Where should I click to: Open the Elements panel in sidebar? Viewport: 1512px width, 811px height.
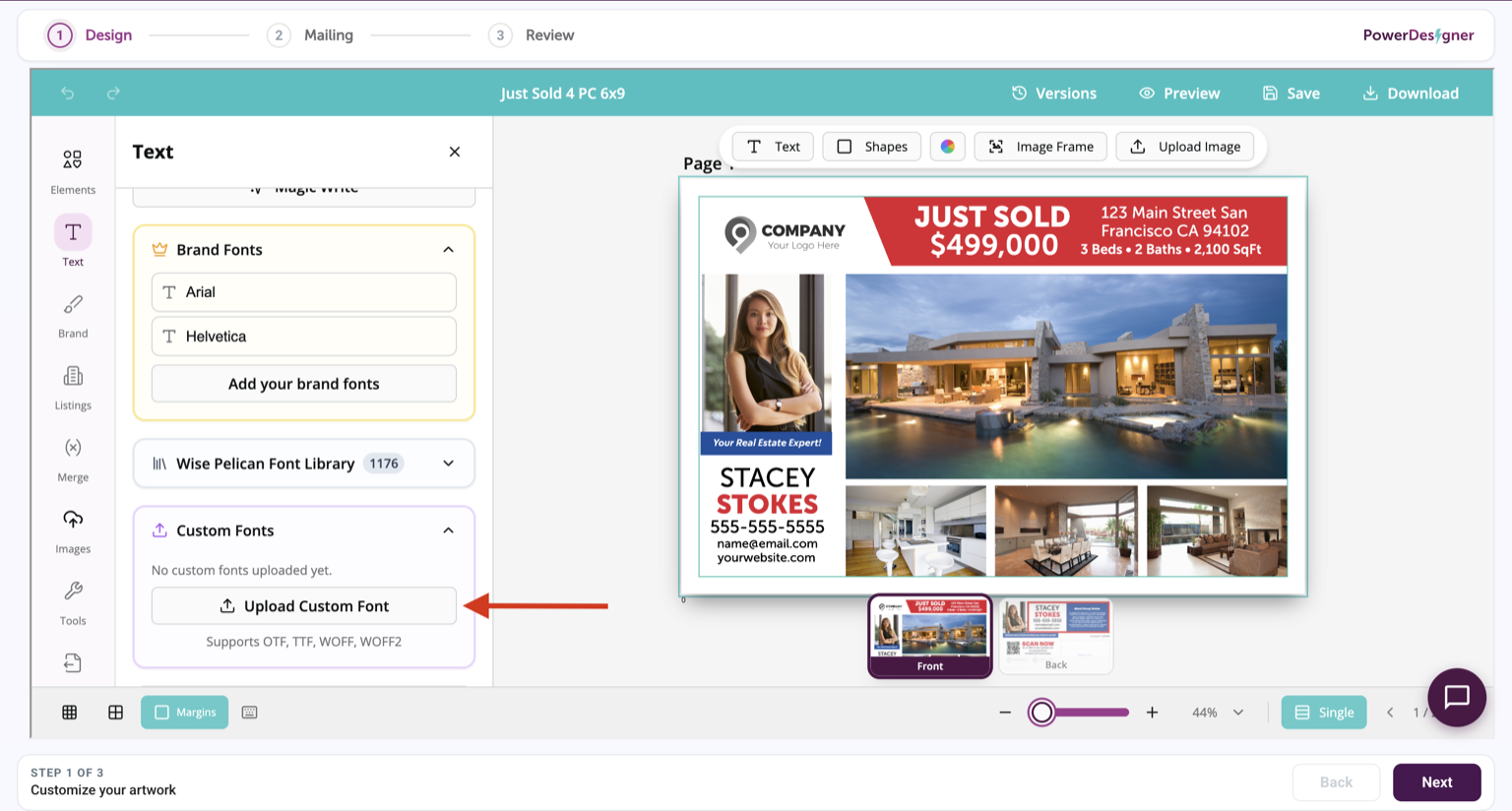[73, 170]
